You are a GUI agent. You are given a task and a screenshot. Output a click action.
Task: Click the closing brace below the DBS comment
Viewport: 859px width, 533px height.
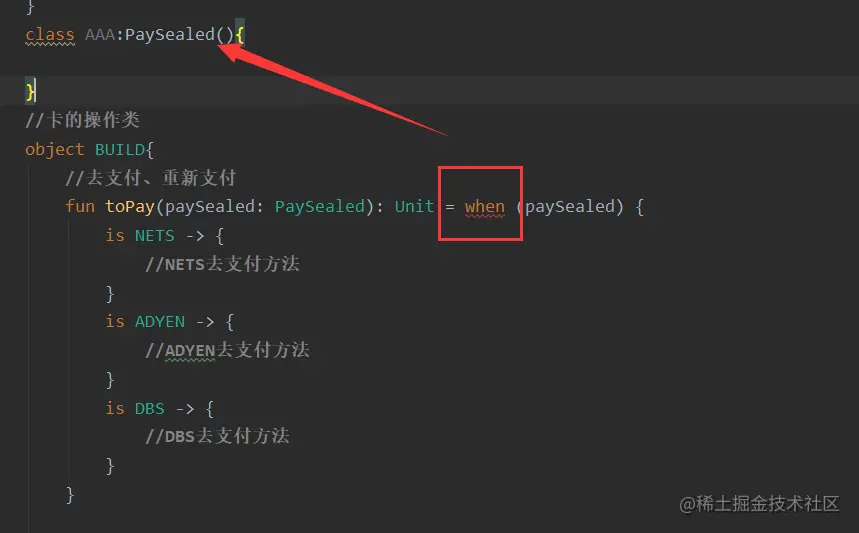point(110,466)
